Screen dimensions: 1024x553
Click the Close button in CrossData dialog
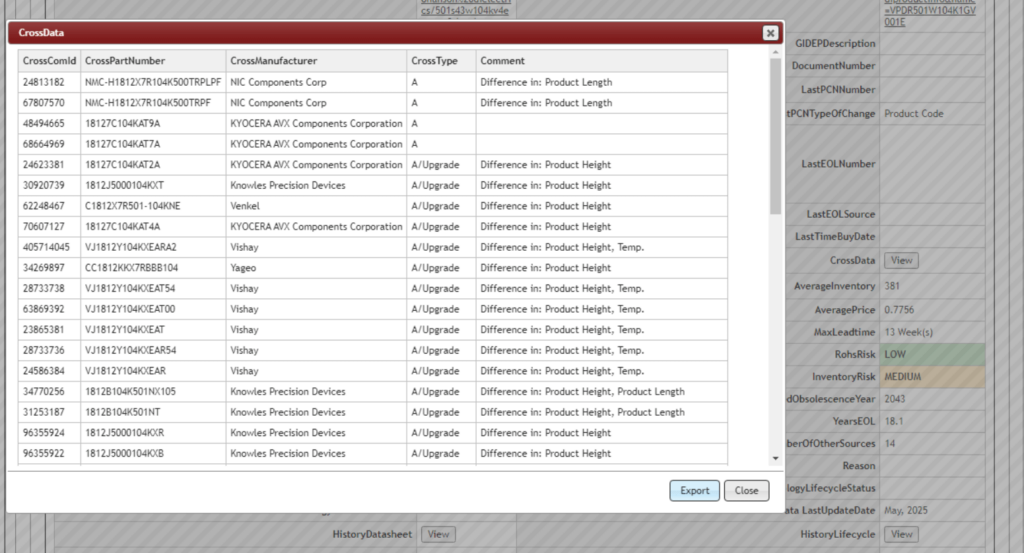746,490
